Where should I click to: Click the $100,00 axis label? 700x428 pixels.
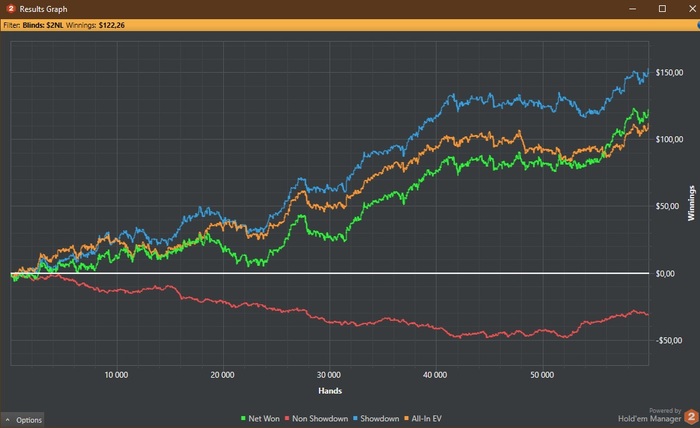coord(669,139)
